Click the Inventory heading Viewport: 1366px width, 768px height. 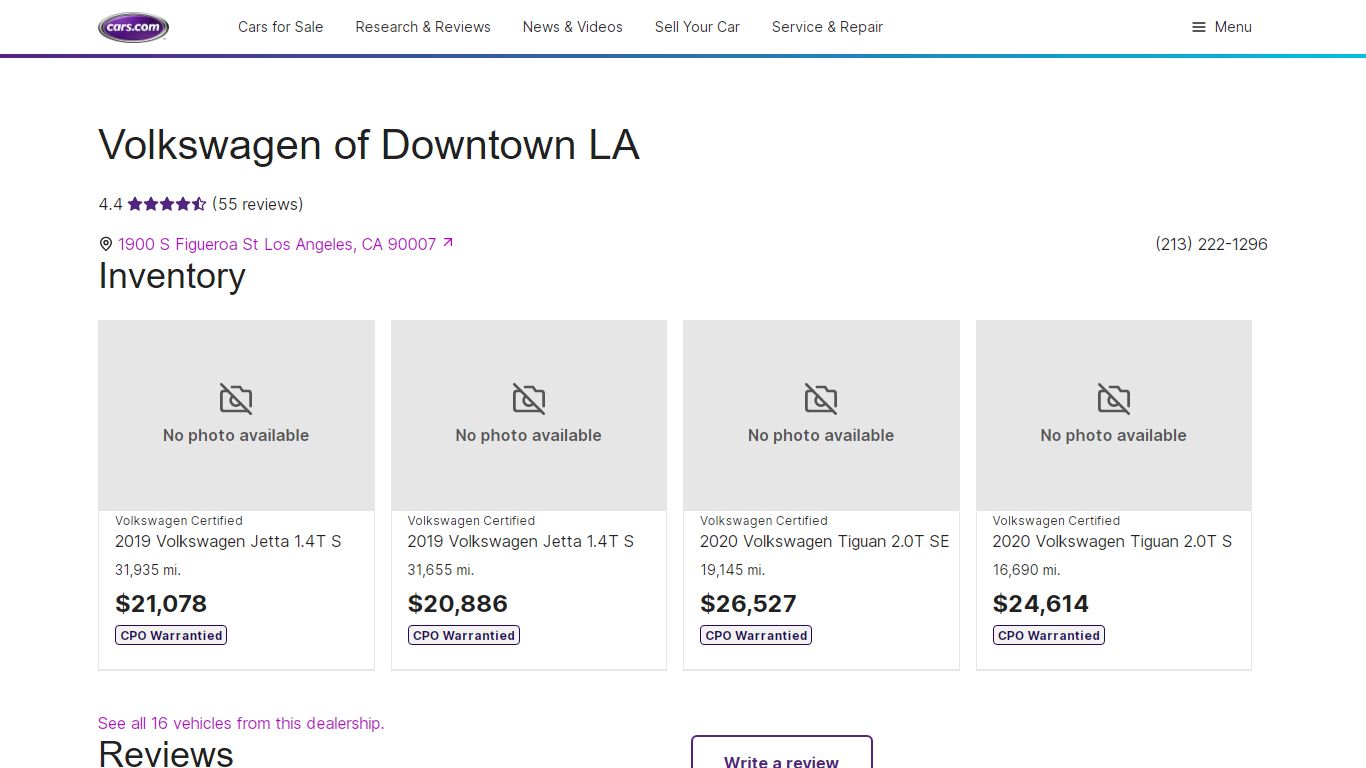tap(172, 276)
